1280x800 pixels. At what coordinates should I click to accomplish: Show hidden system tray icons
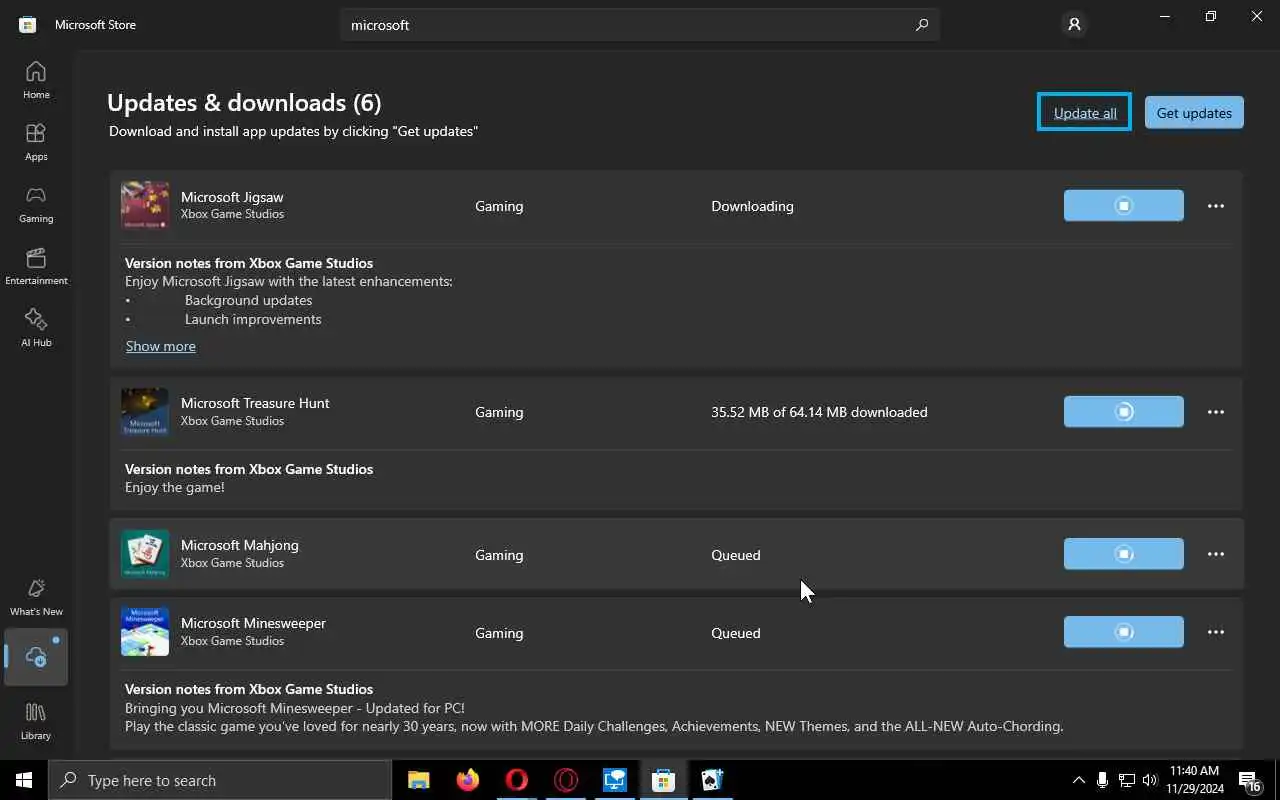(1078, 780)
